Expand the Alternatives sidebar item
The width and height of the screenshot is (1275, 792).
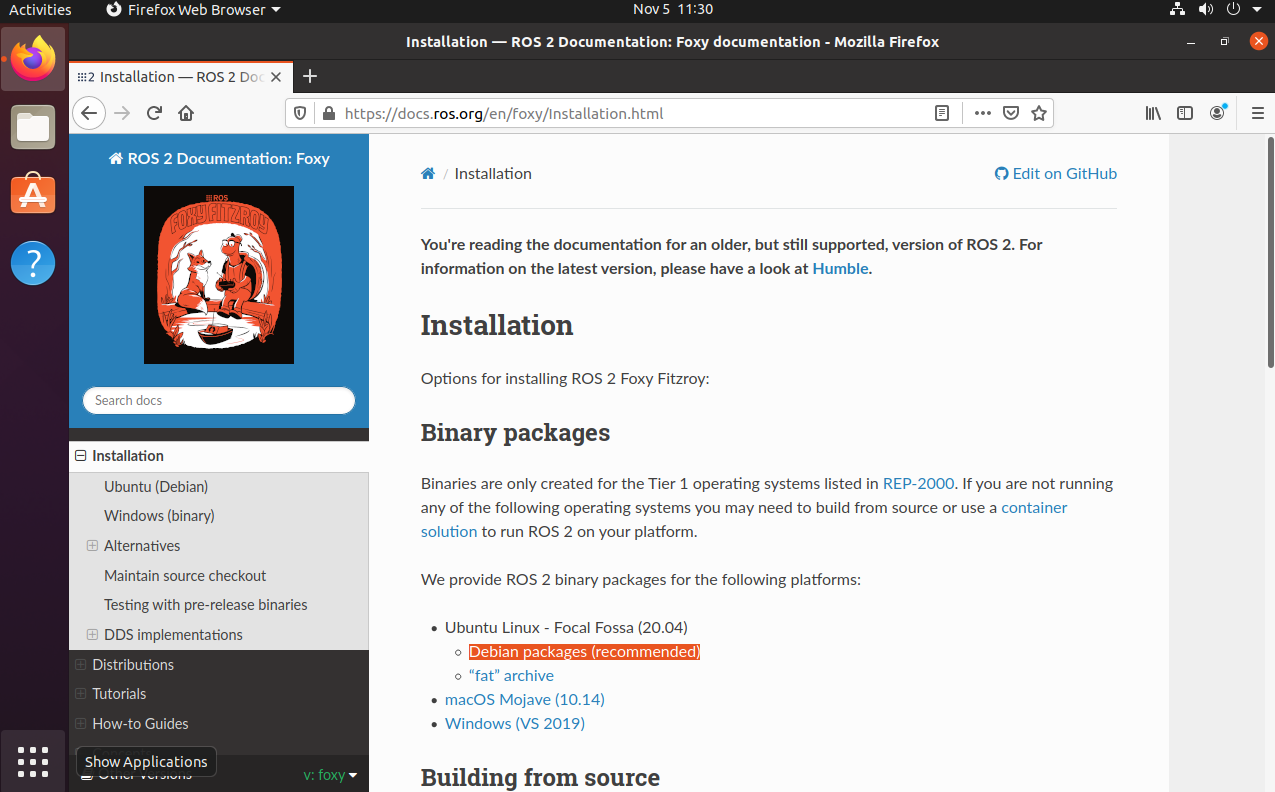pos(92,545)
